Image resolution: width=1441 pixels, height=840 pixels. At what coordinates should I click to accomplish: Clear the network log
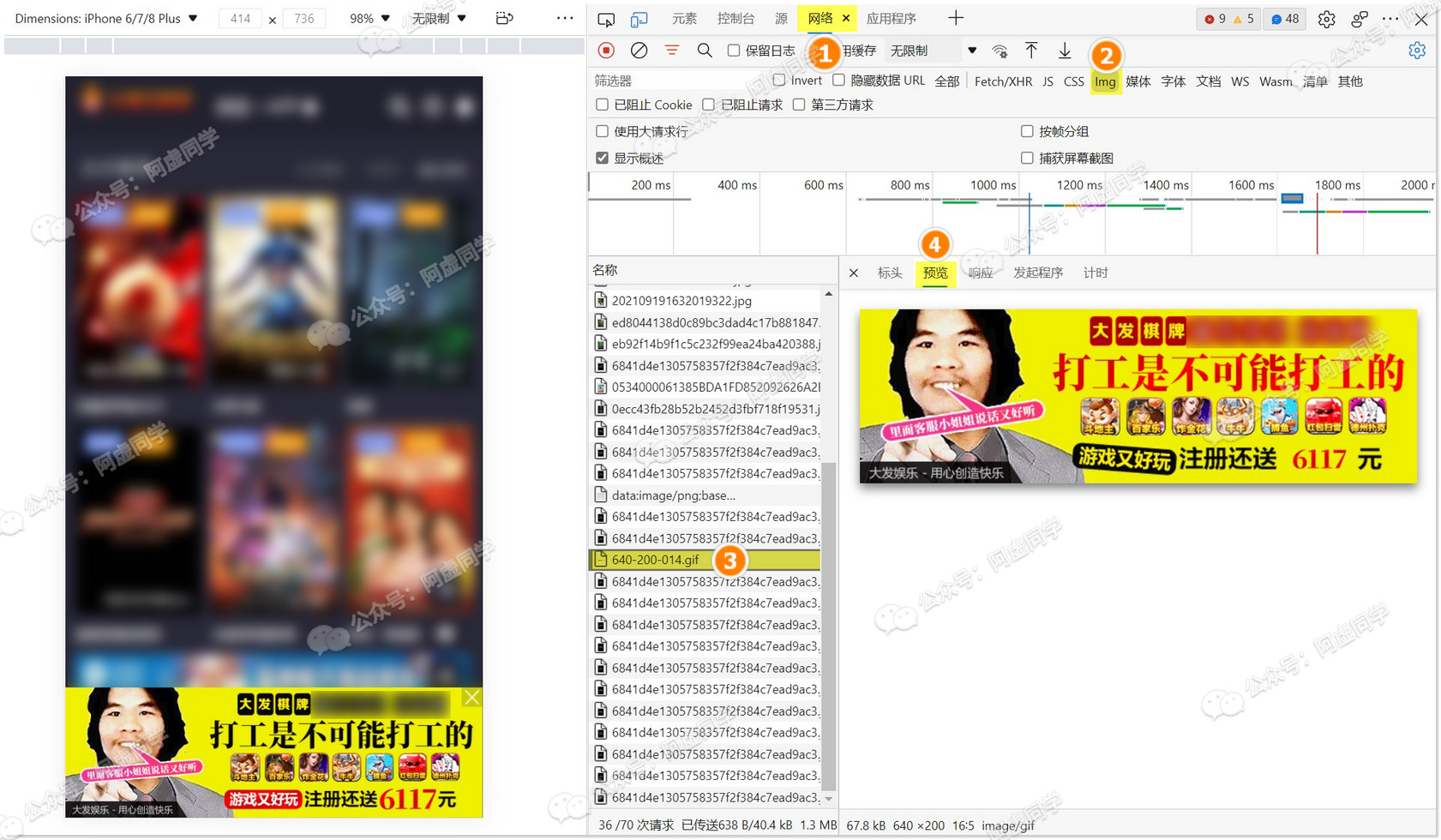[639, 51]
